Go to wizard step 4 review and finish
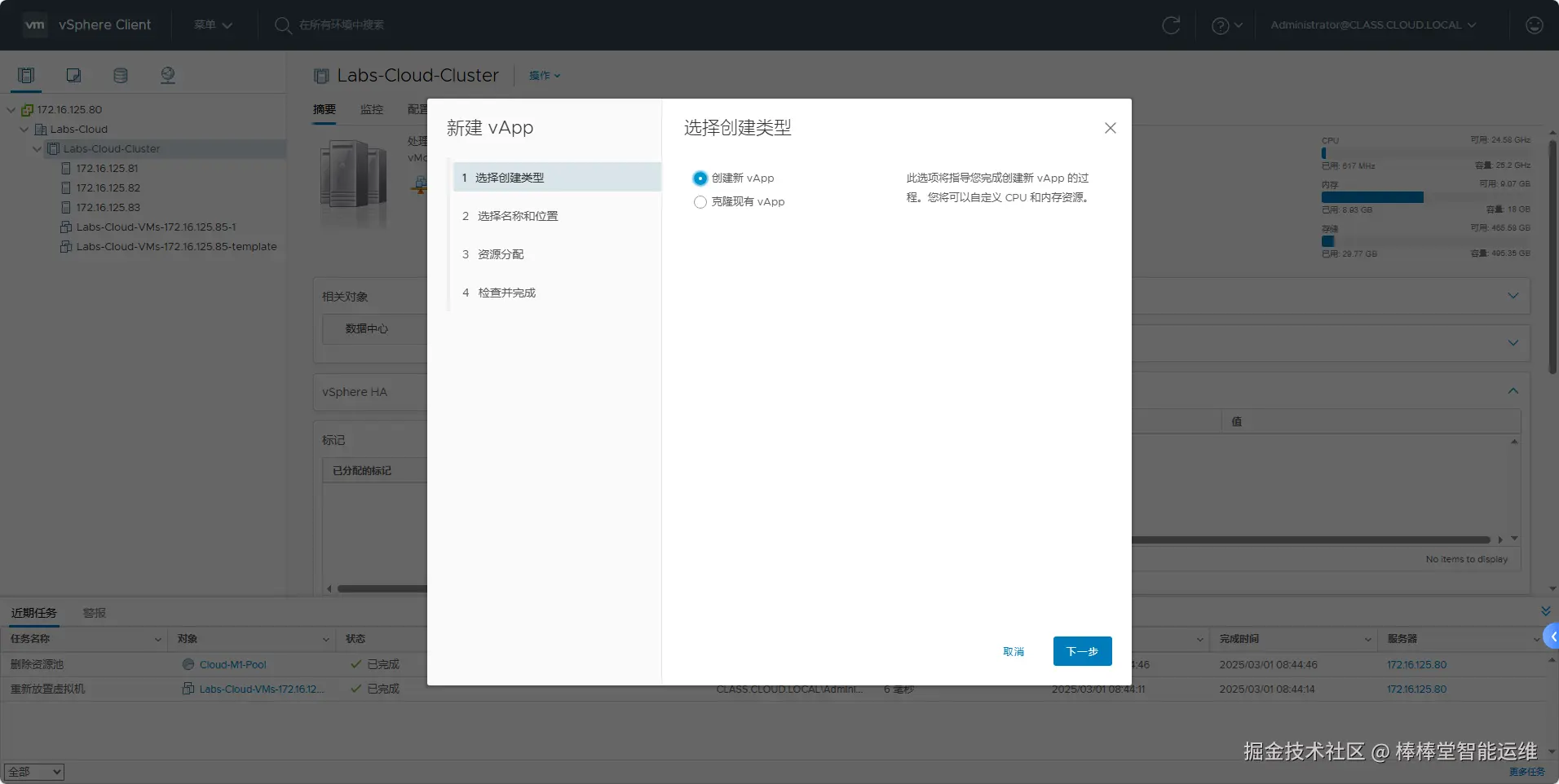Image resolution: width=1559 pixels, height=784 pixels. coord(555,293)
